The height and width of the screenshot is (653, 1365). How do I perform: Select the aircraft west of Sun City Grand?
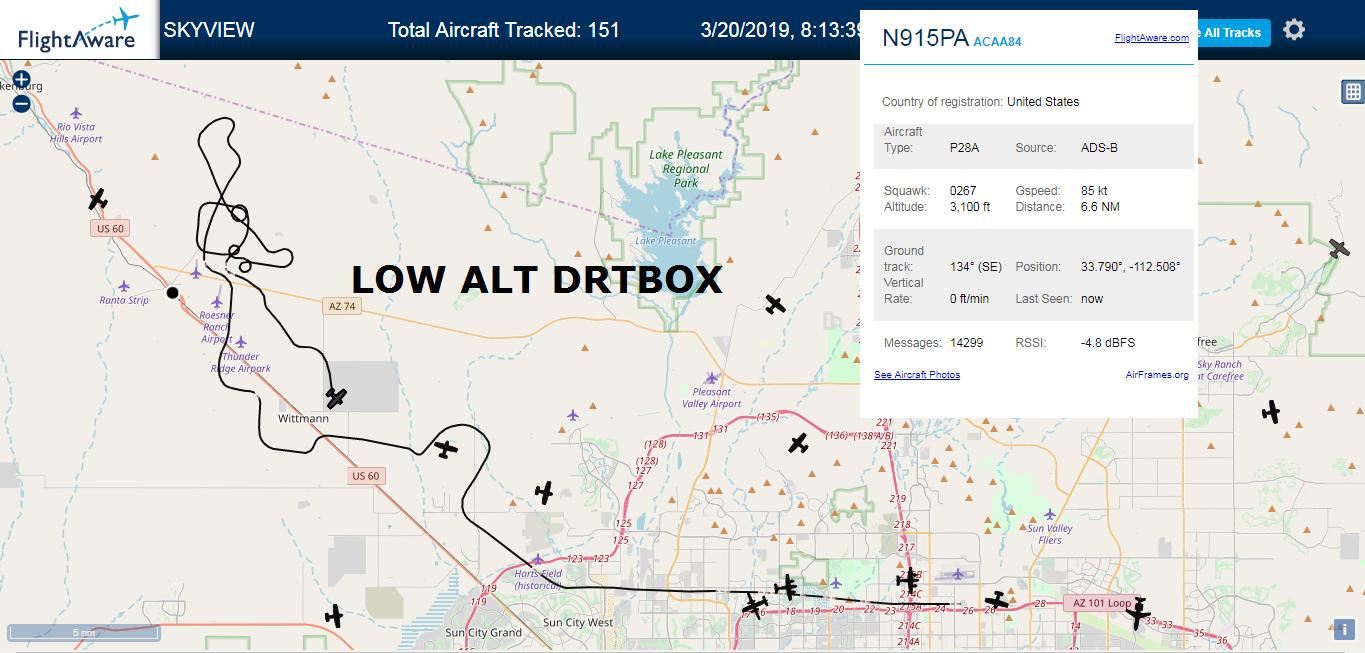pyautogui.click(x=333, y=616)
